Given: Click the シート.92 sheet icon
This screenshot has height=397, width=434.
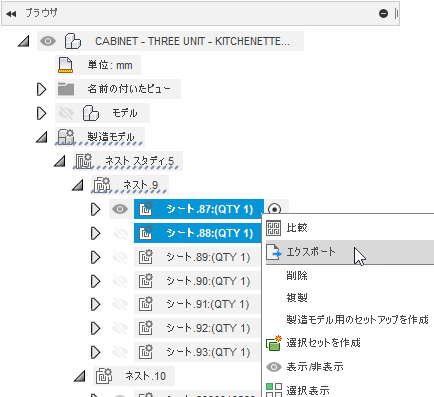Looking at the screenshot, I should click(145, 328).
